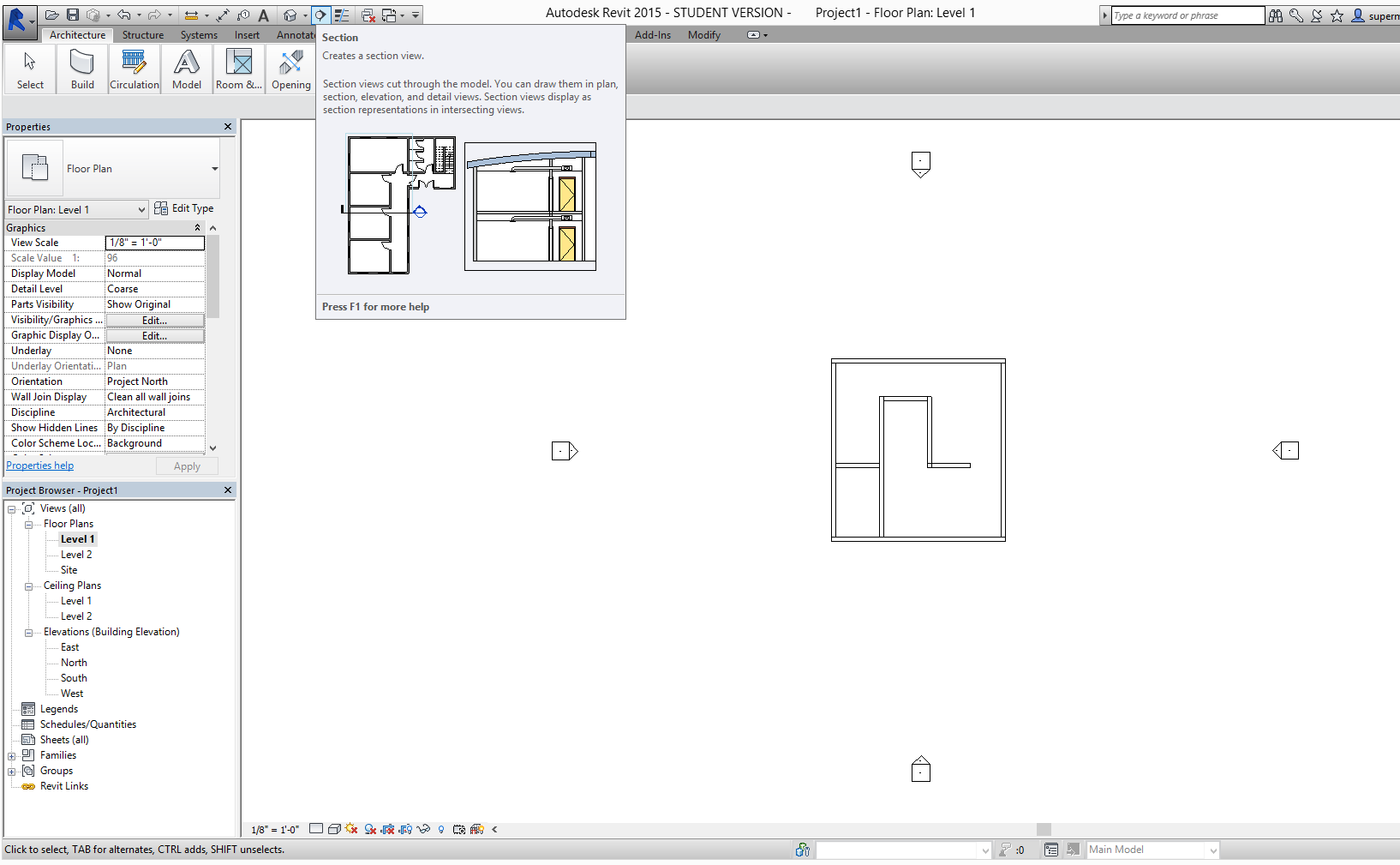Activate the Section tool icon
The image size is (1400, 865).
[x=320, y=15]
